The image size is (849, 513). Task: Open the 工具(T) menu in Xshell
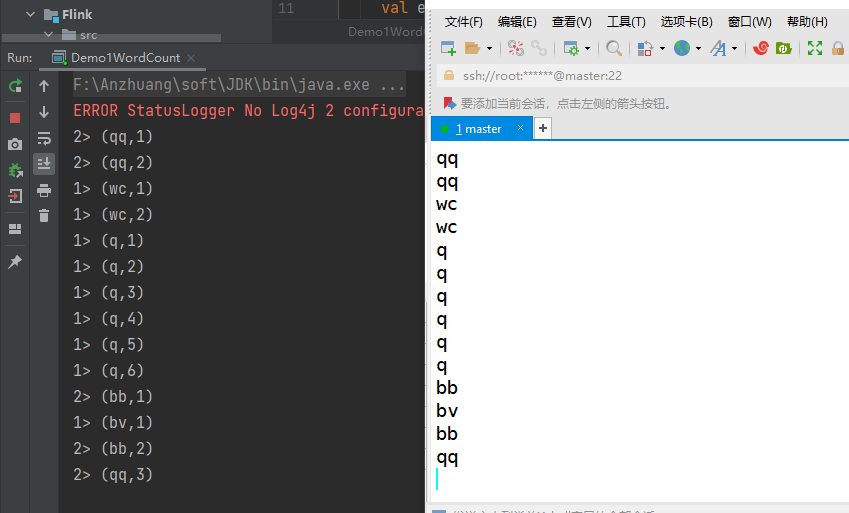[626, 22]
